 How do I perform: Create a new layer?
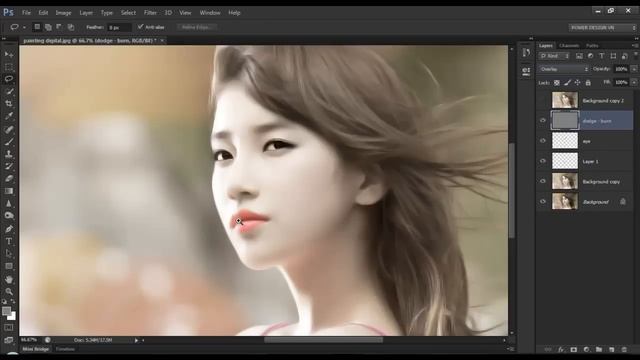pos(611,349)
